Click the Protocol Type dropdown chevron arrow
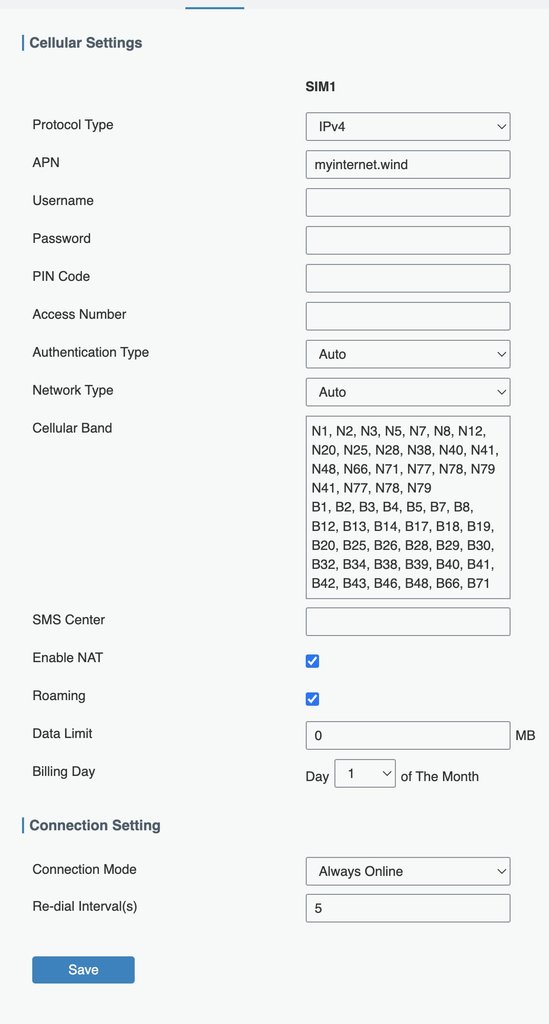This screenshot has width=549, height=1024. pos(501,127)
